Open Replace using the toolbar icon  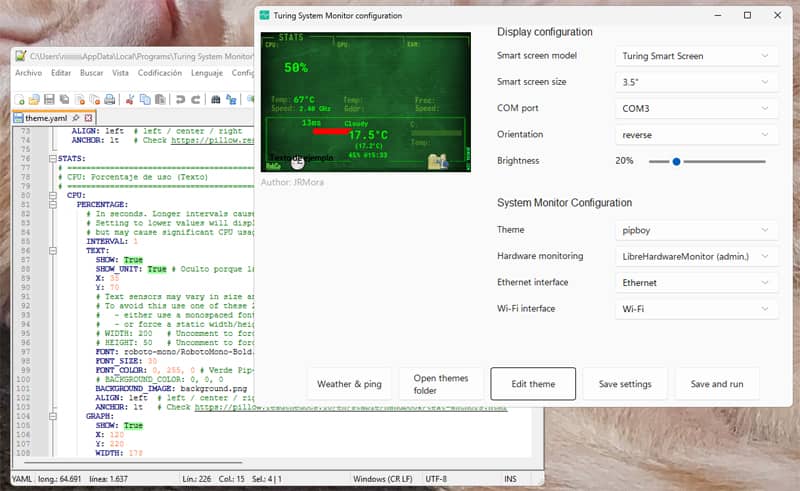pos(231,100)
